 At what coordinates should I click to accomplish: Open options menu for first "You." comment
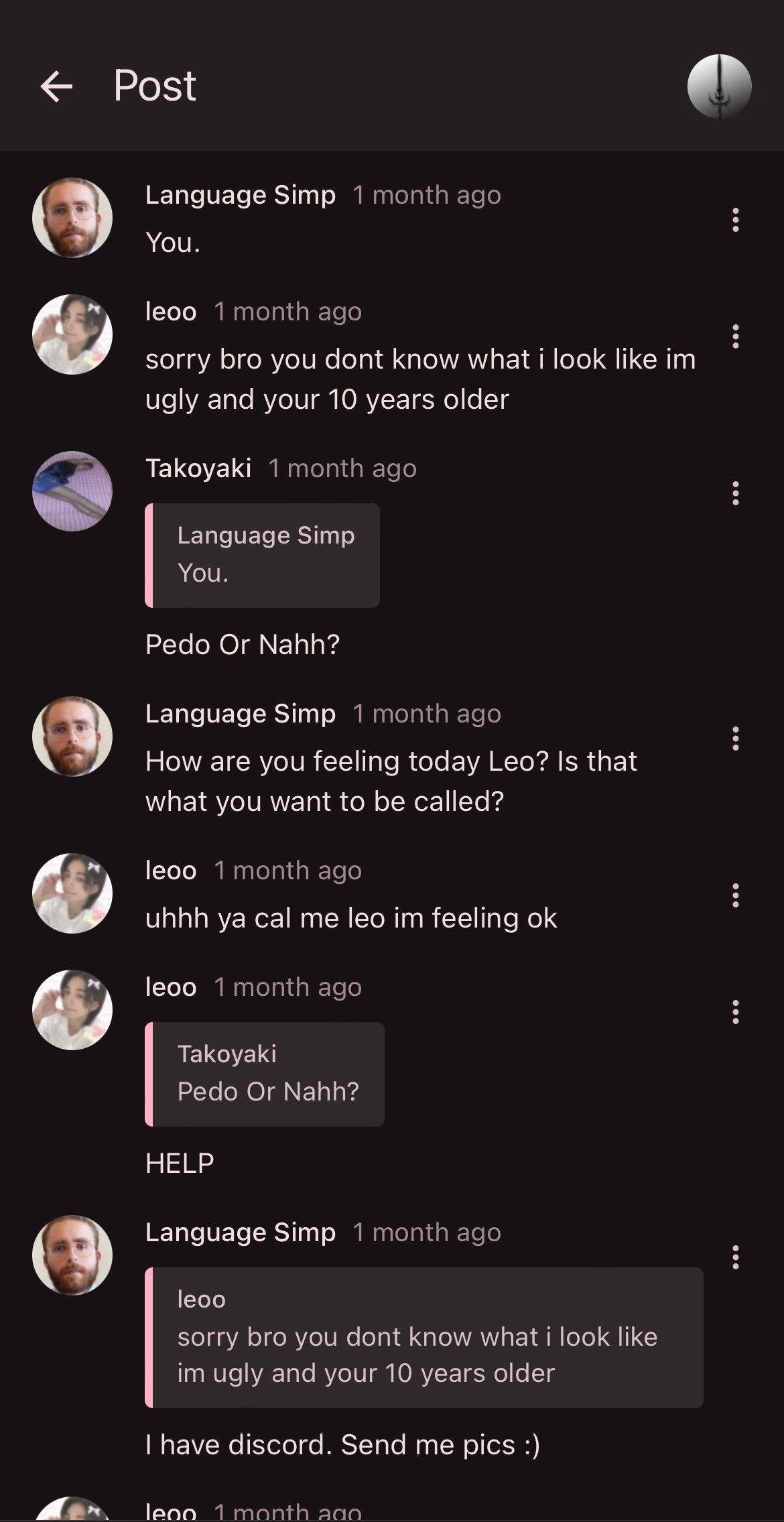735,220
